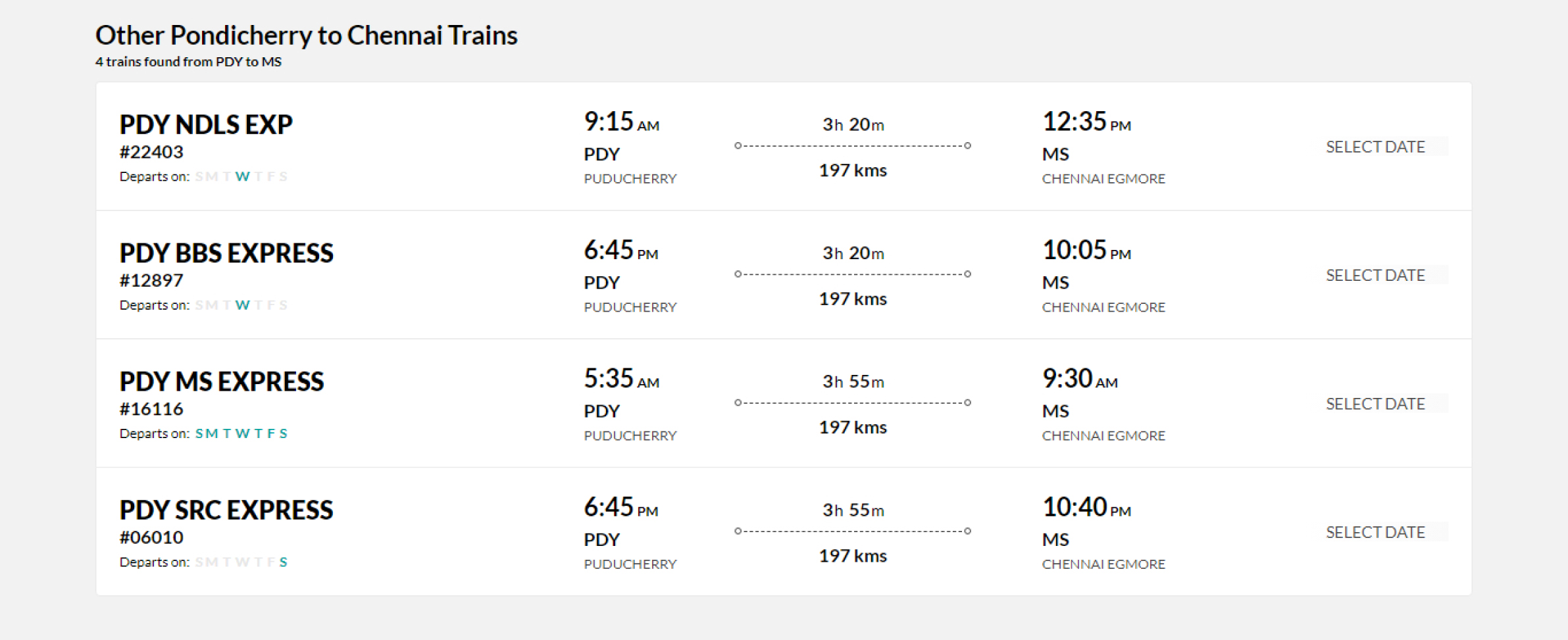Click CHENNAI EGMORE under the 10:40 PM arrival
This screenshot has width=1568, height=640.
pos(1103,564)
